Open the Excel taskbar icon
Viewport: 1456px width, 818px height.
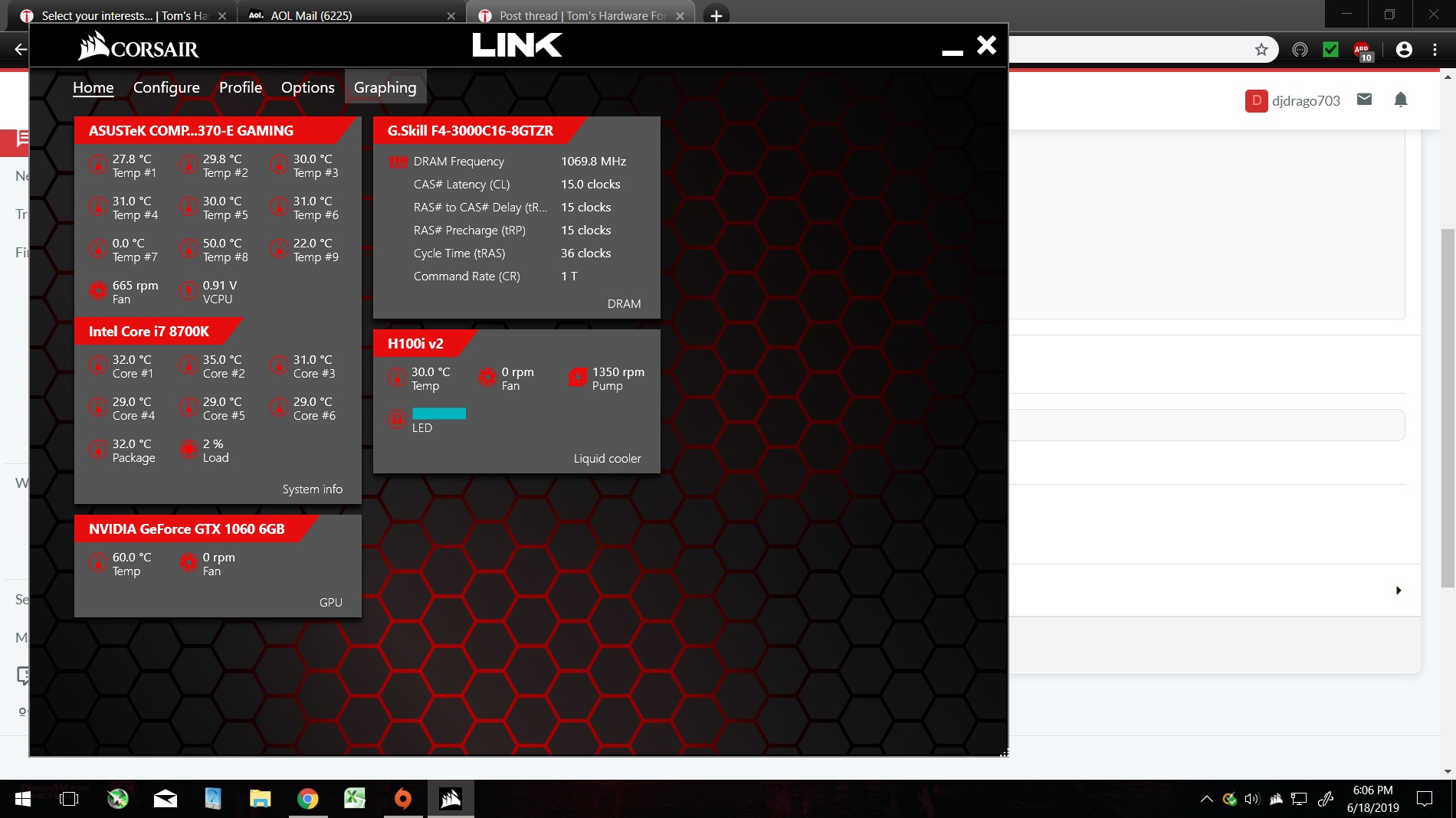pyautogui.click(x=355, y=799)
